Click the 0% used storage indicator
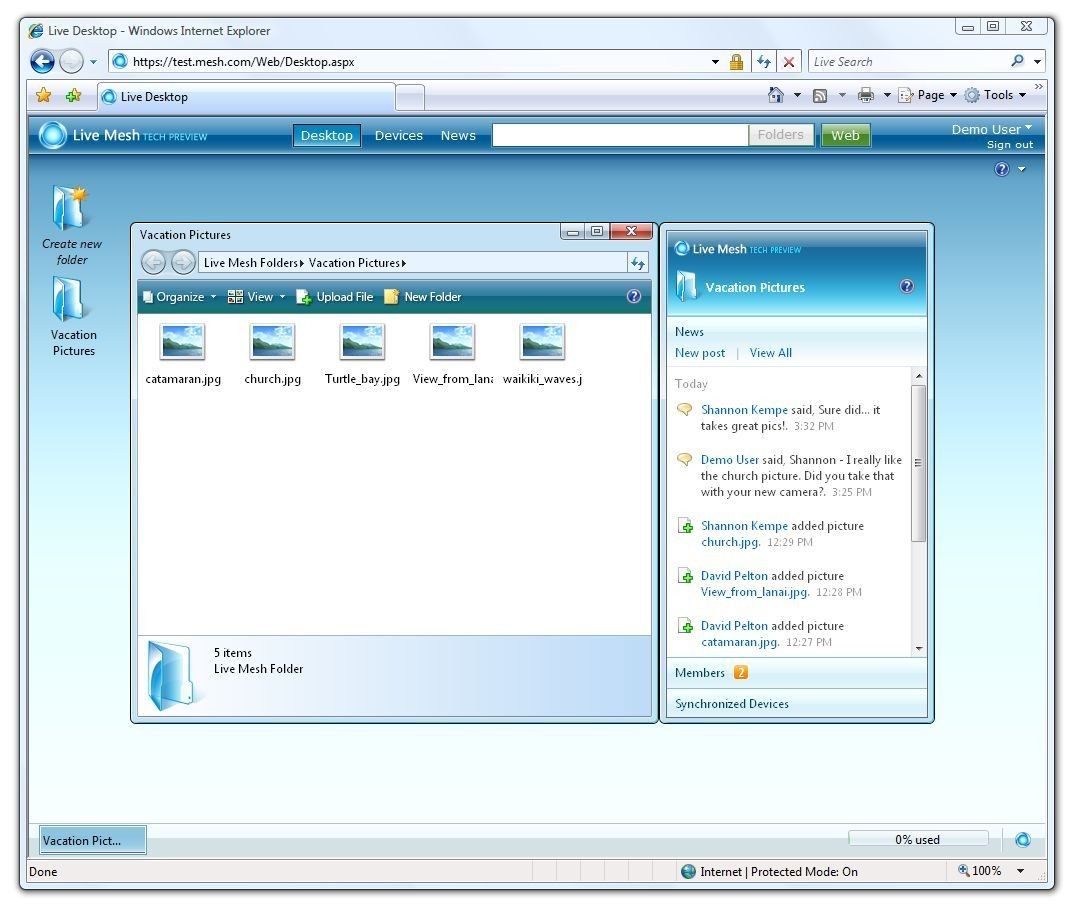This screenshot has width=1071, height=906. coord(916,839)
